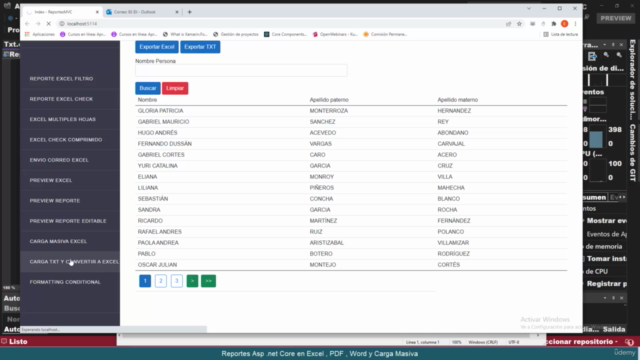Go to page 2 of results
Image resolution: width=640 pixels, height=360 pixels.
tap(161, 281)
